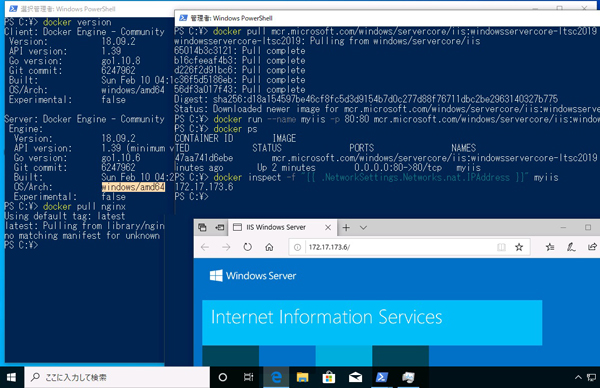The height and width of the screenshot is (388, 600).
Task: Show site information icon in address bar
Action: coord(297,247)
